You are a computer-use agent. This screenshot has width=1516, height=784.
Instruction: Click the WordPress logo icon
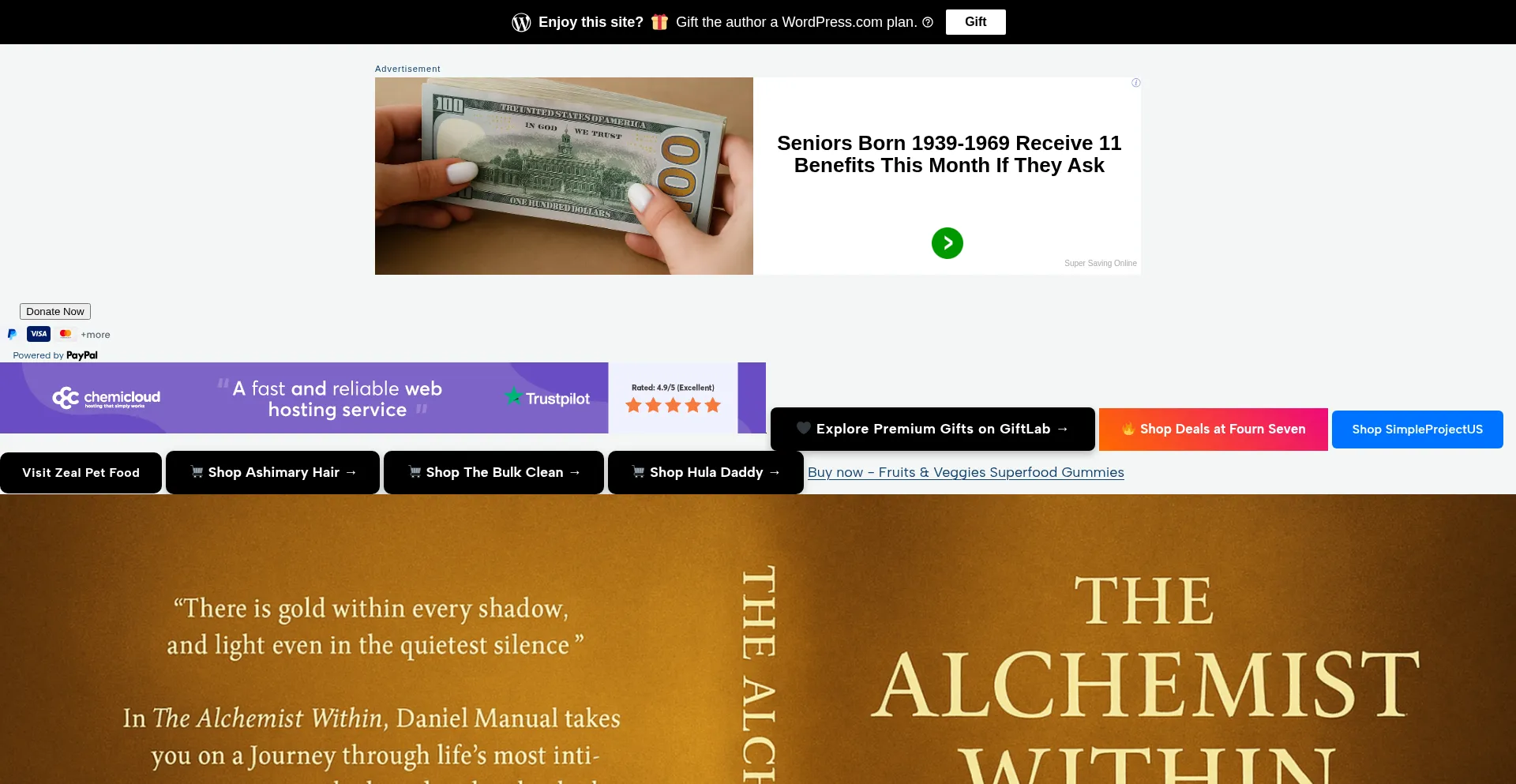(521, 22)
